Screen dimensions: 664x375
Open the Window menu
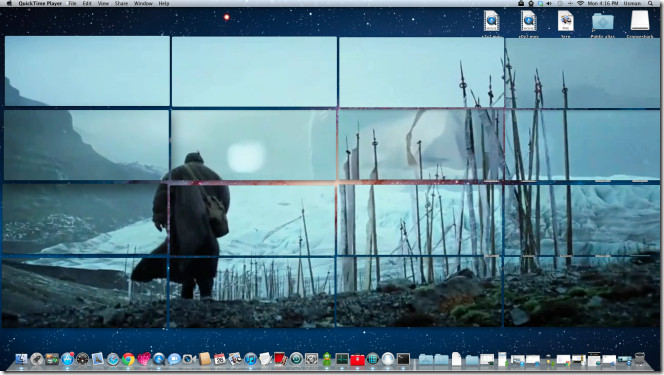click(x=143, y=3)
